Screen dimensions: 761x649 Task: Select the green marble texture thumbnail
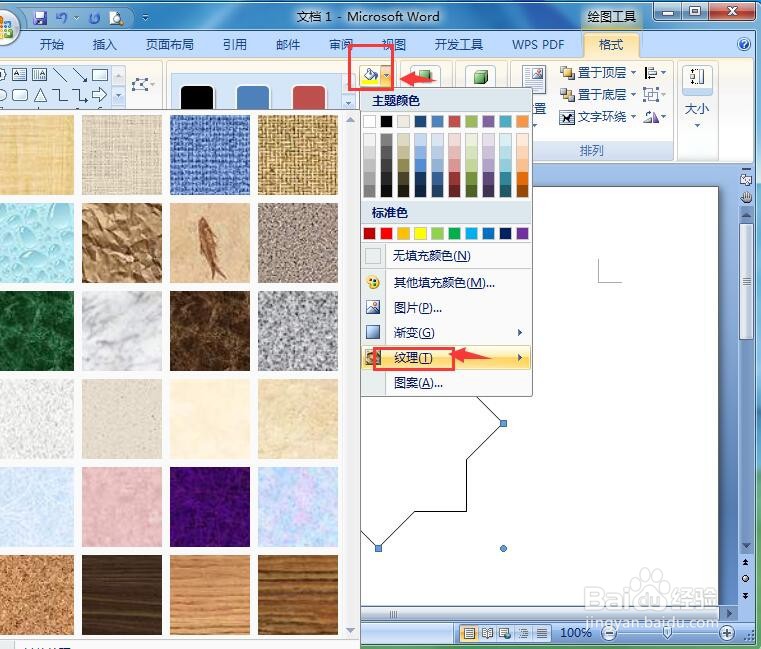coord(37,331)
